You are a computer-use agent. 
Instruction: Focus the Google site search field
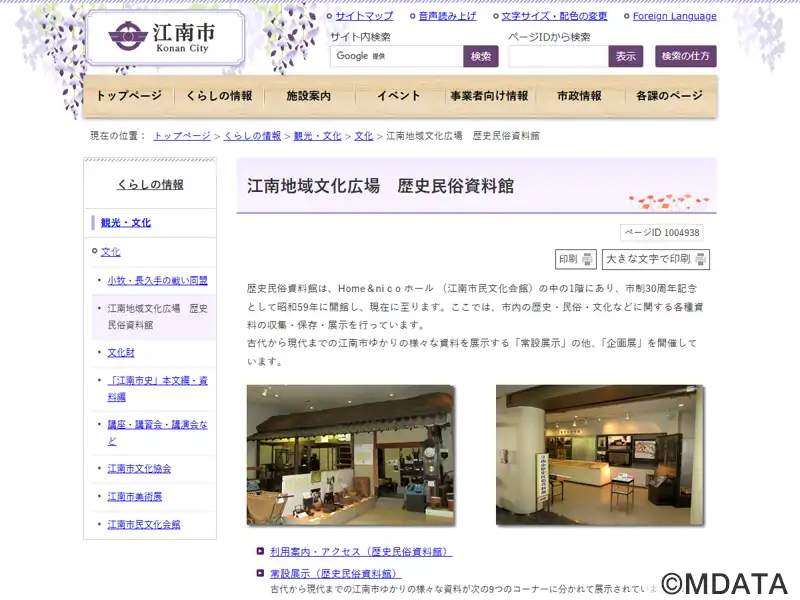397,56
